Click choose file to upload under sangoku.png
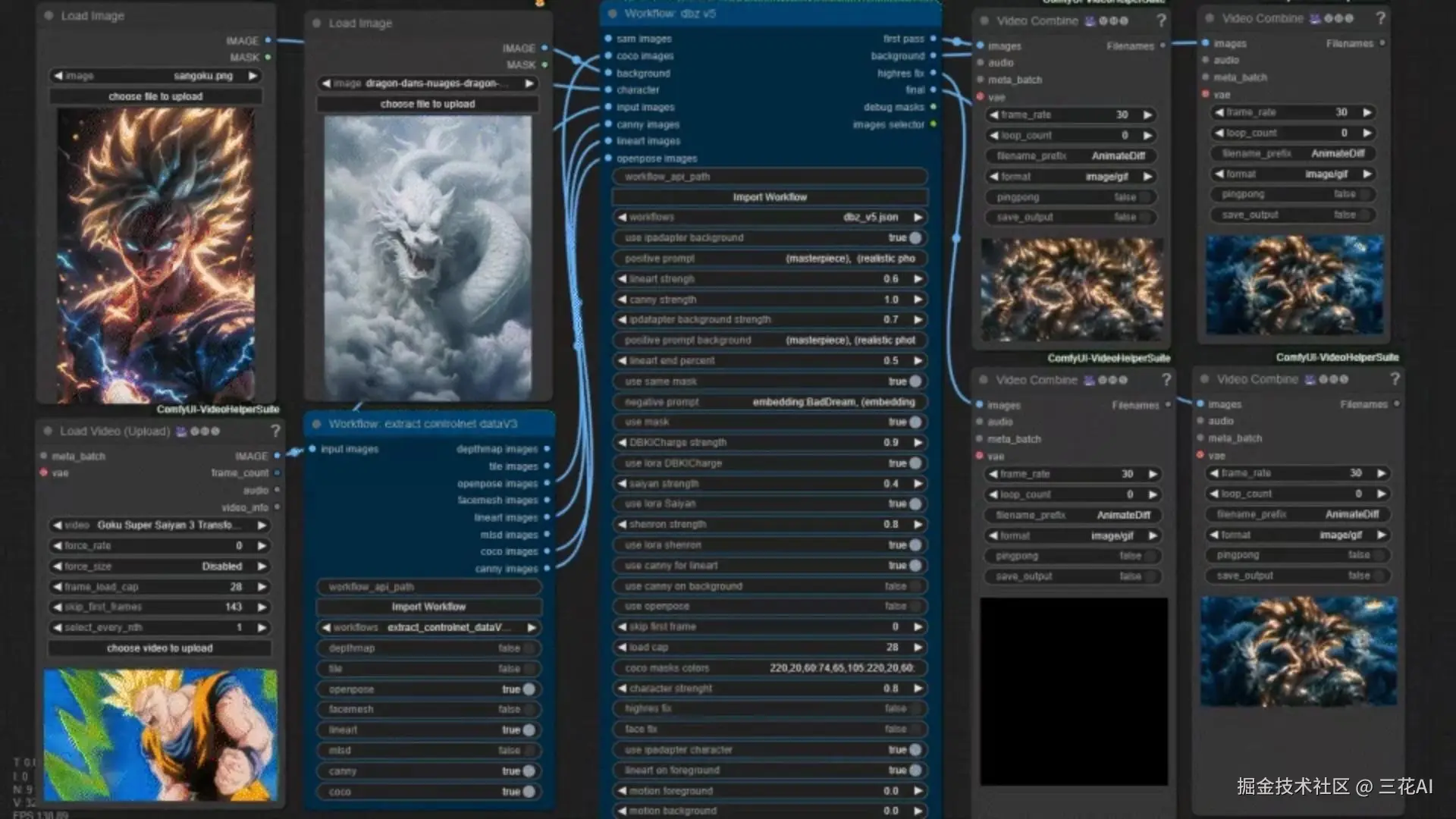Image resolution: width=1456 pixels, height=819 pixels. point(155,97)
